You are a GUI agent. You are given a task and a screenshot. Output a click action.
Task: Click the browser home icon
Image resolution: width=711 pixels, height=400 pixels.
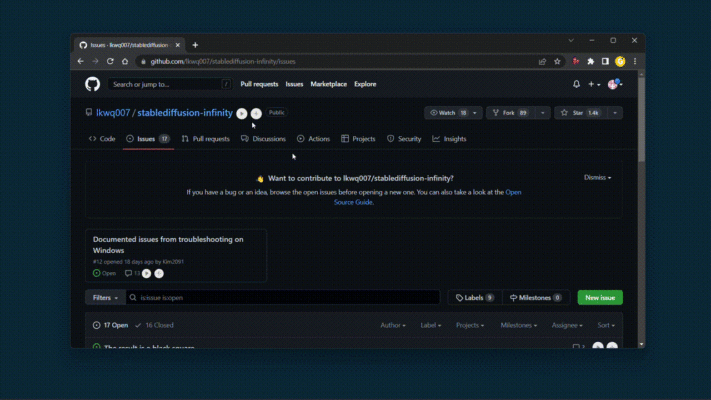click(x=125, y=61)
